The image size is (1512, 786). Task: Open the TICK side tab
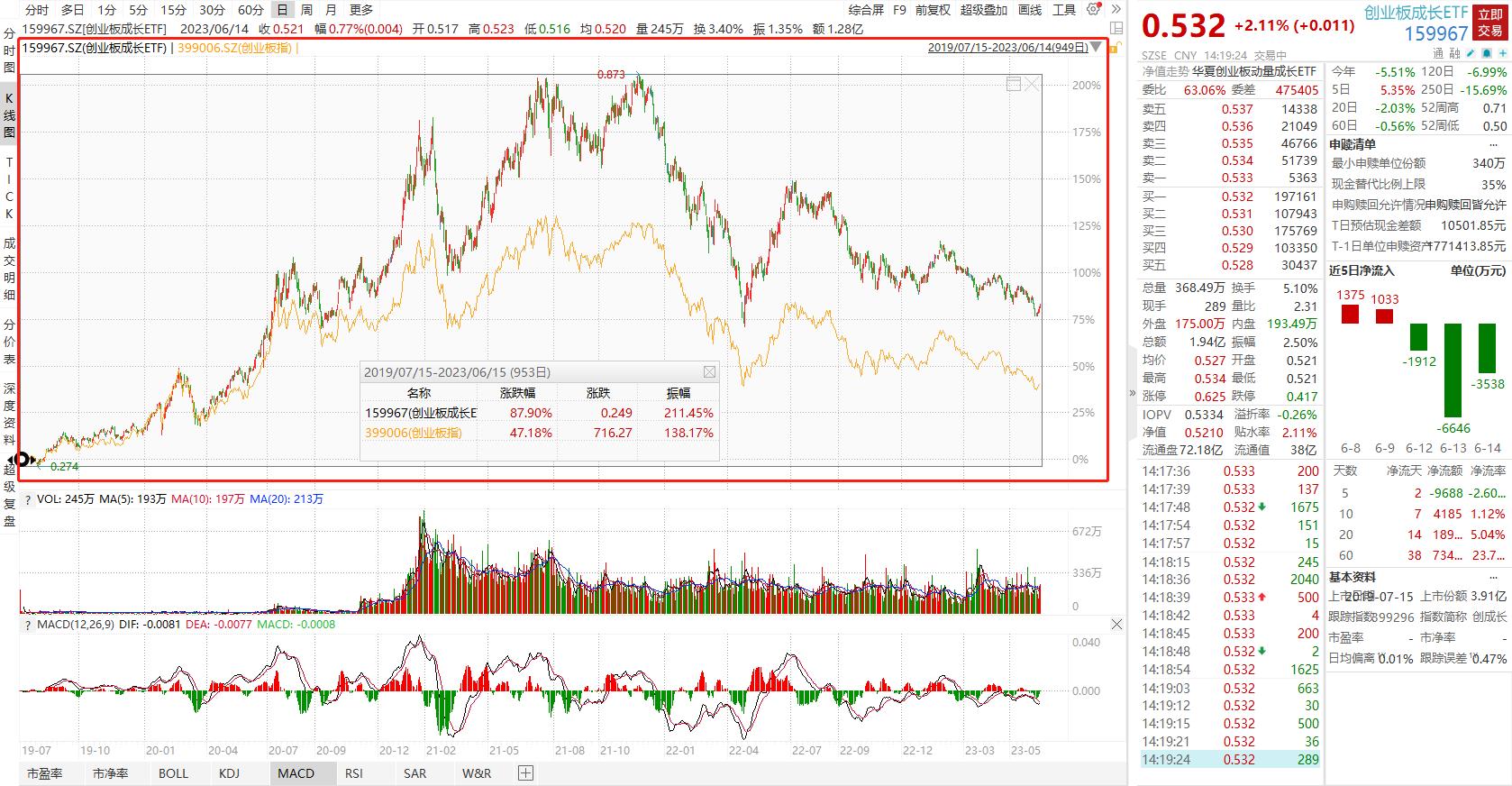(10, 187)
